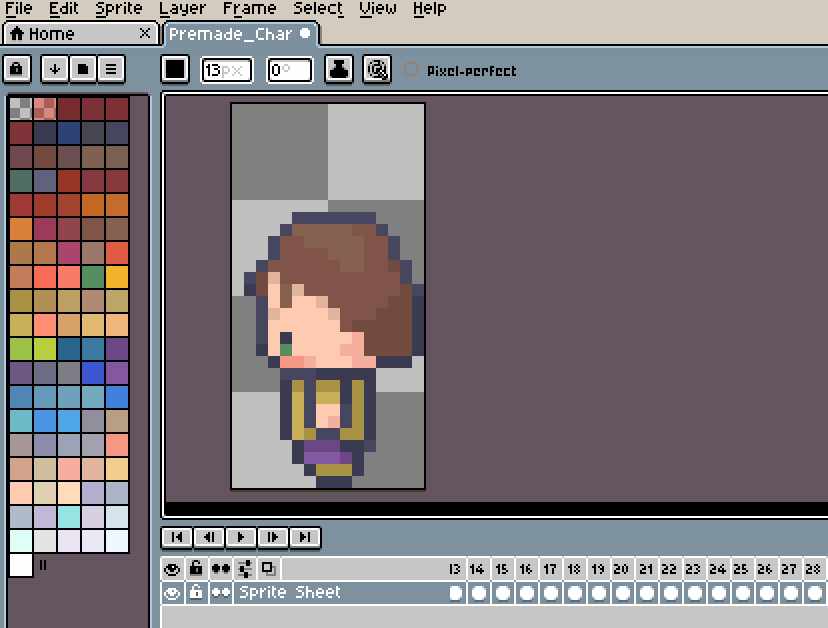Open the Sprite menu
The image size is (828, 628).
click(118, 9)
